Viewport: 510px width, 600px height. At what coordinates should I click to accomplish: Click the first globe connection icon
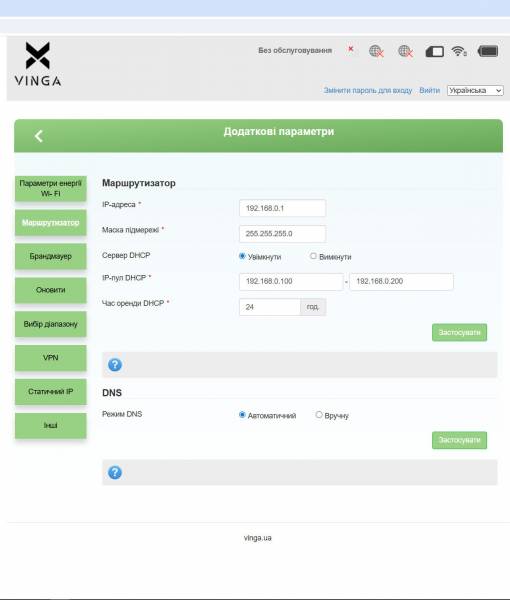pyautogui.click(x=376, y=51)
